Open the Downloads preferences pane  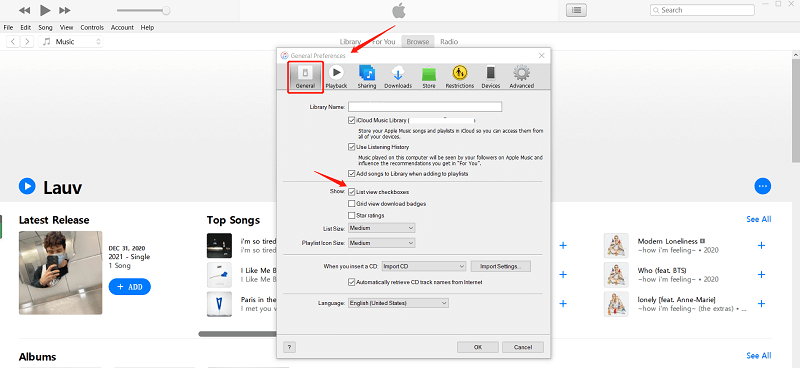coord(398,77)
